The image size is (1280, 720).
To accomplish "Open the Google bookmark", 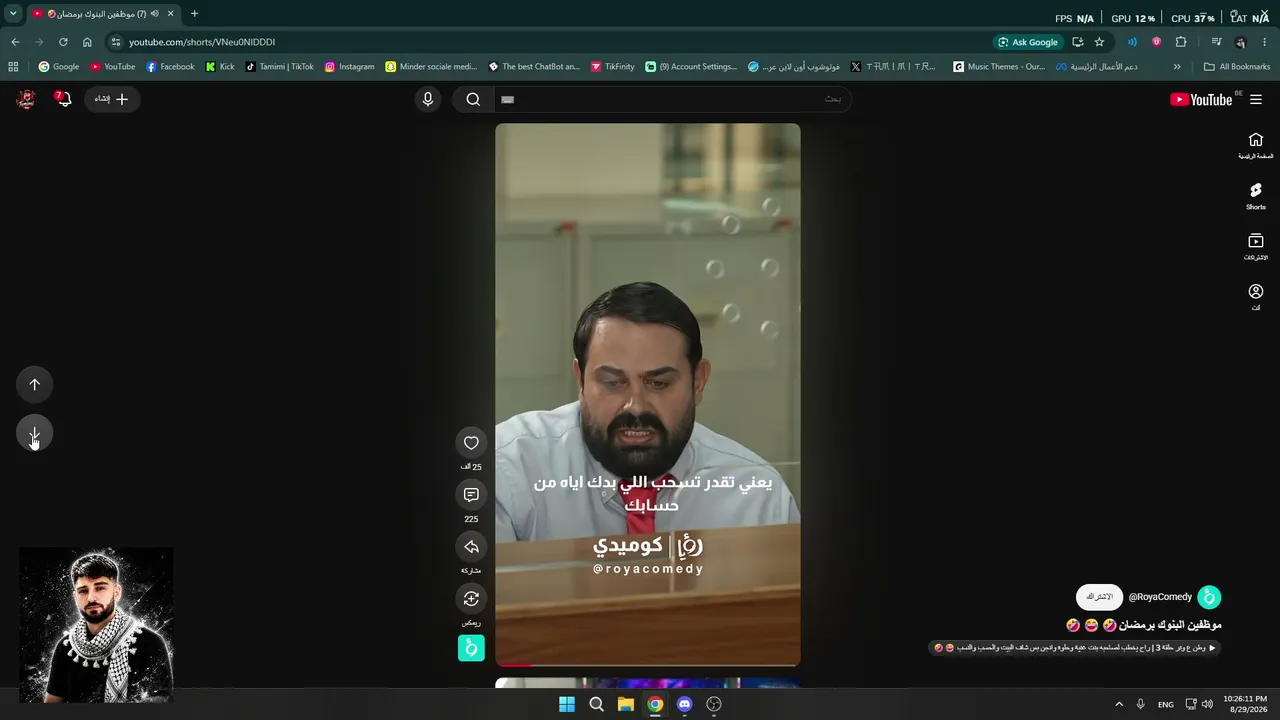I will coord(59,67).
